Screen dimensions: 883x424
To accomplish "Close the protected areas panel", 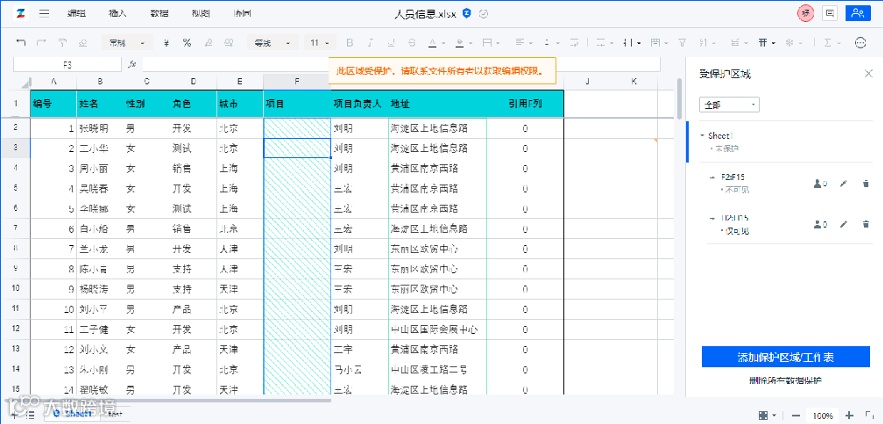I will (x=868, y=73).
